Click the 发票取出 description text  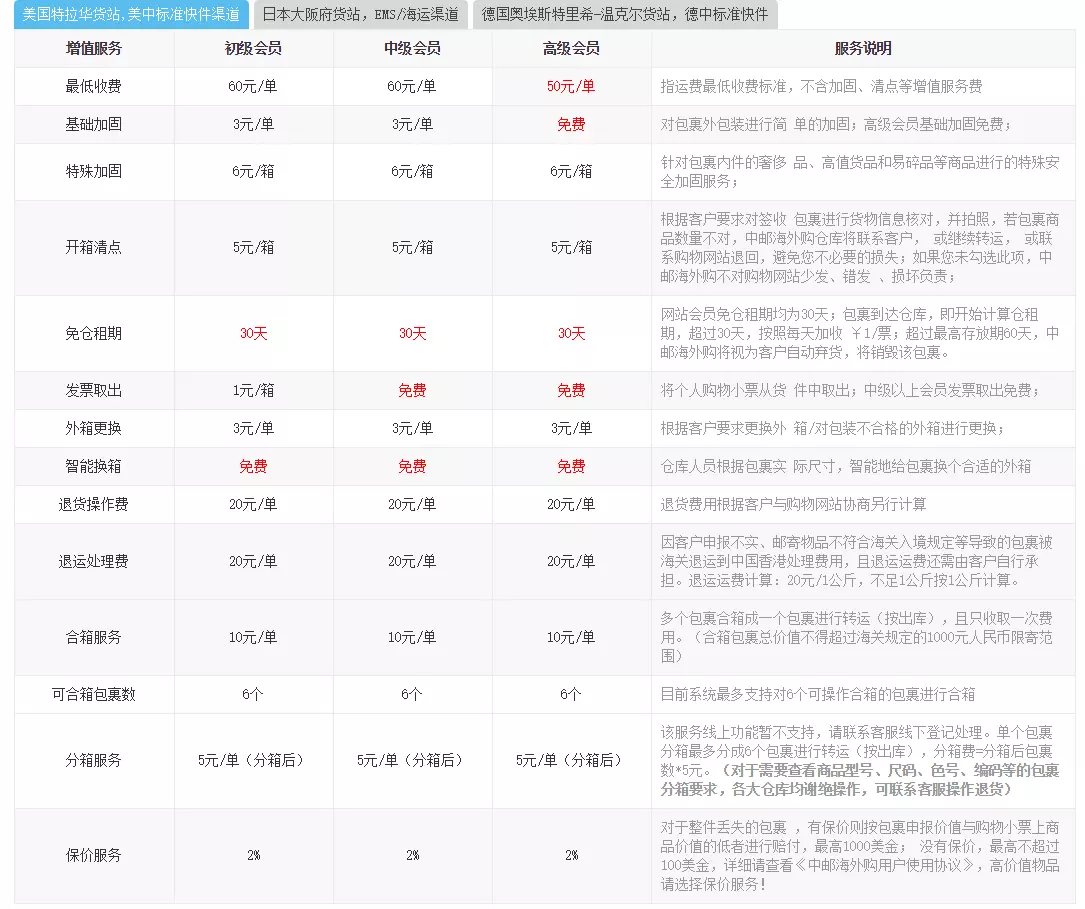[x=850, y=391]
